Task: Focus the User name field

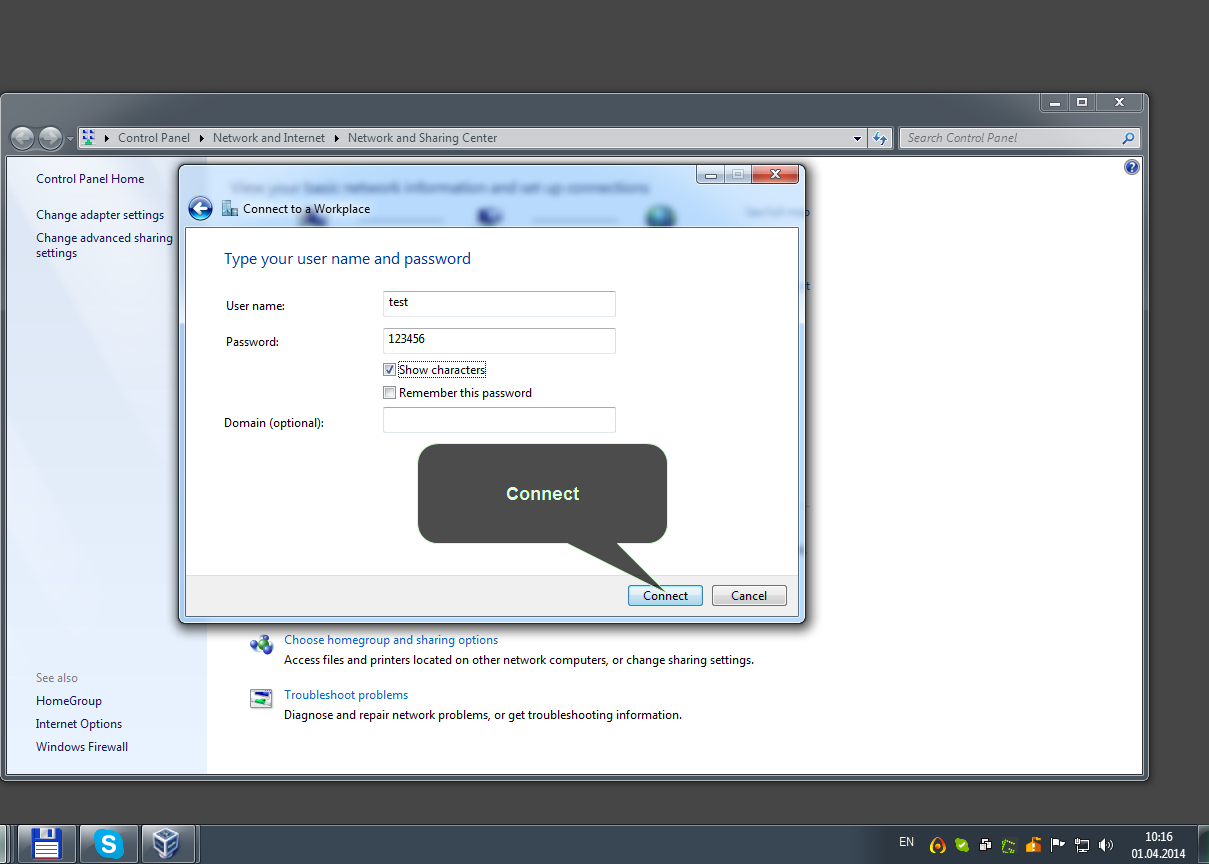Action: pos(499,303)
